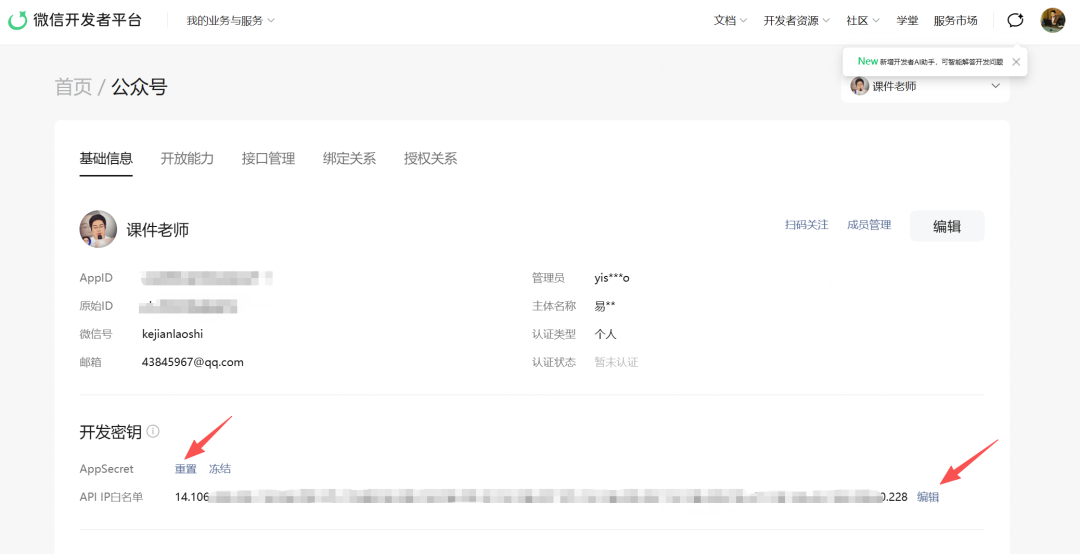The height and width of the screenshot is (554, 1080).
Task: Click 重置 for AppSecret
Action: coord(185,469)
